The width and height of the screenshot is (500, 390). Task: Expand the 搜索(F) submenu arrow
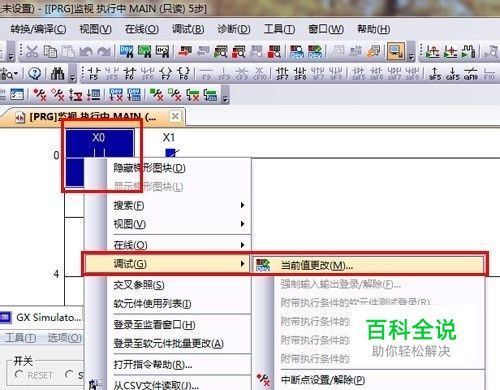(243, 205)
